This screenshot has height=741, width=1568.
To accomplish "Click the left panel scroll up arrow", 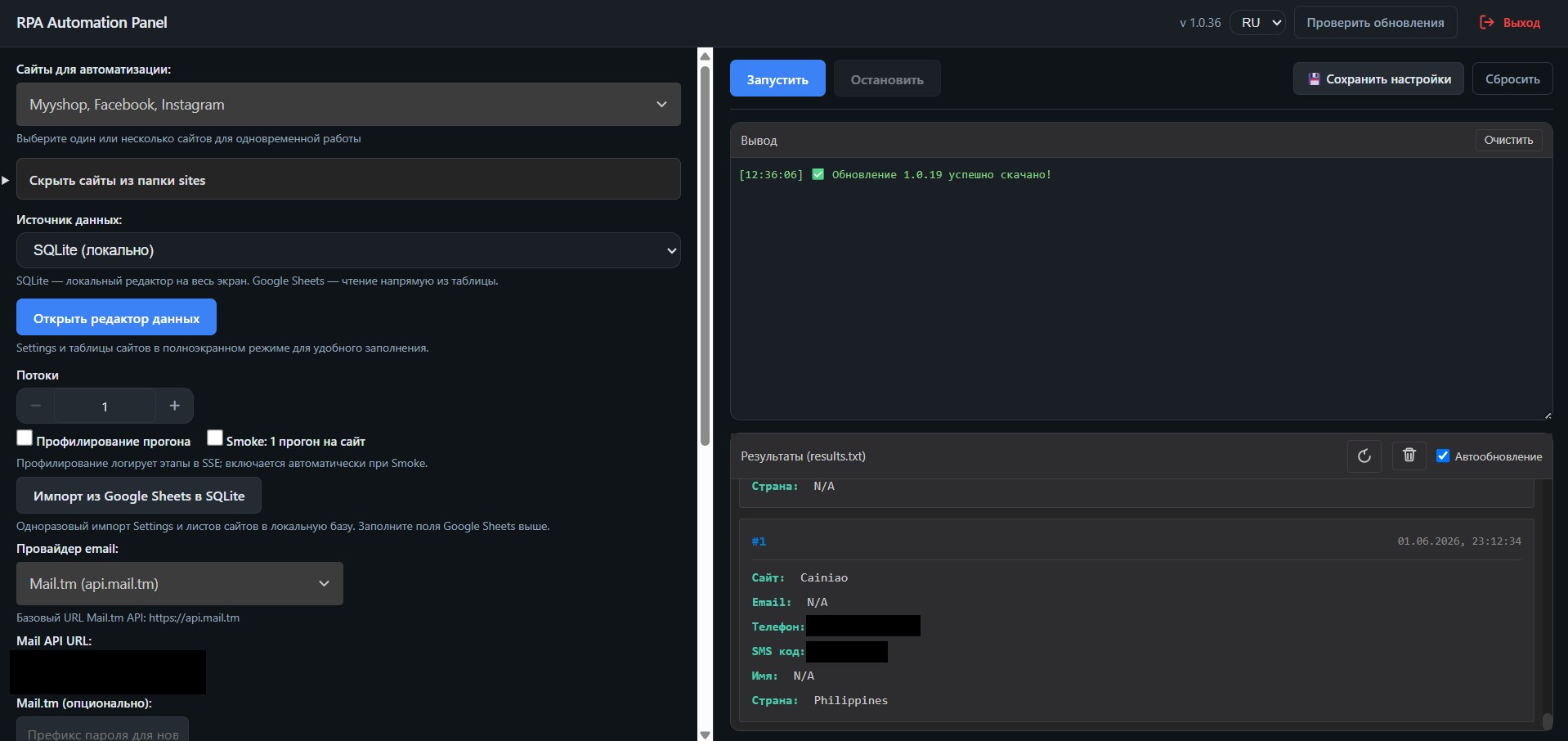I will coord(705,56).
